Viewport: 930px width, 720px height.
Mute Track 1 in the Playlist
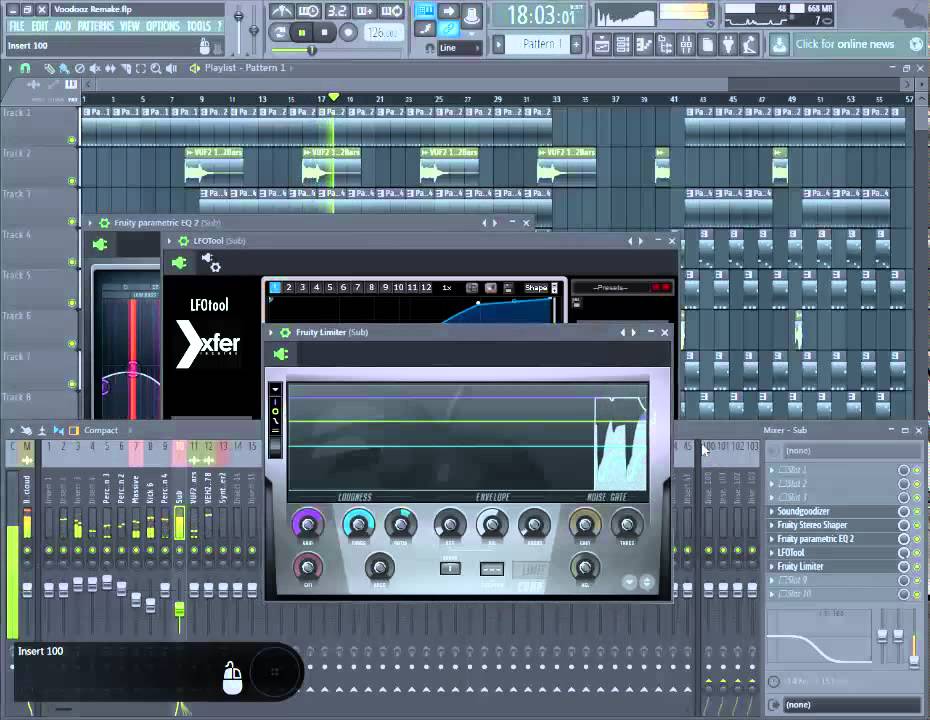(x=72, y=140)
